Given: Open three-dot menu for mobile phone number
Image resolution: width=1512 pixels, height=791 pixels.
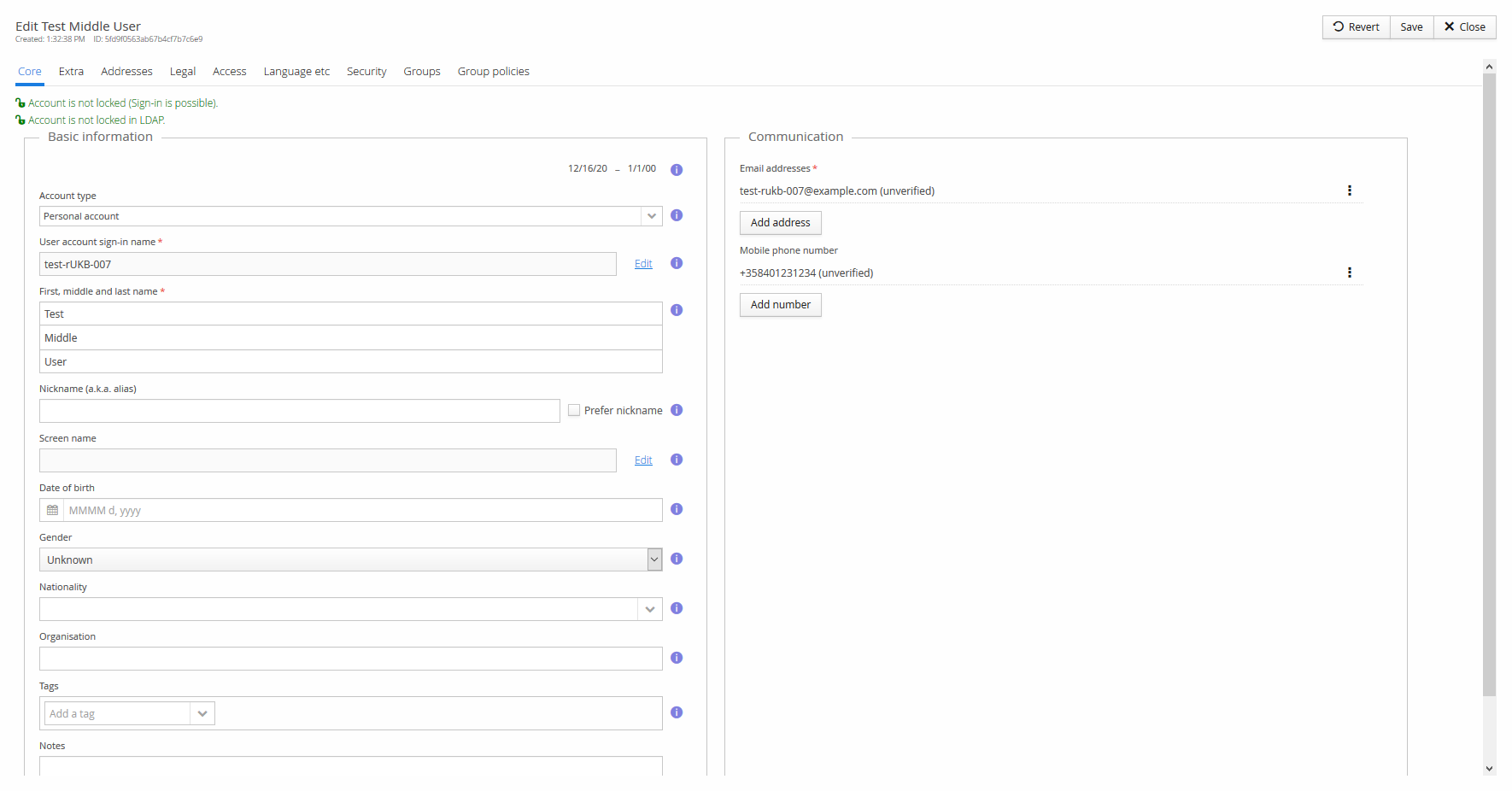Looking at the screenshot, I should [x=1350, y=272].
